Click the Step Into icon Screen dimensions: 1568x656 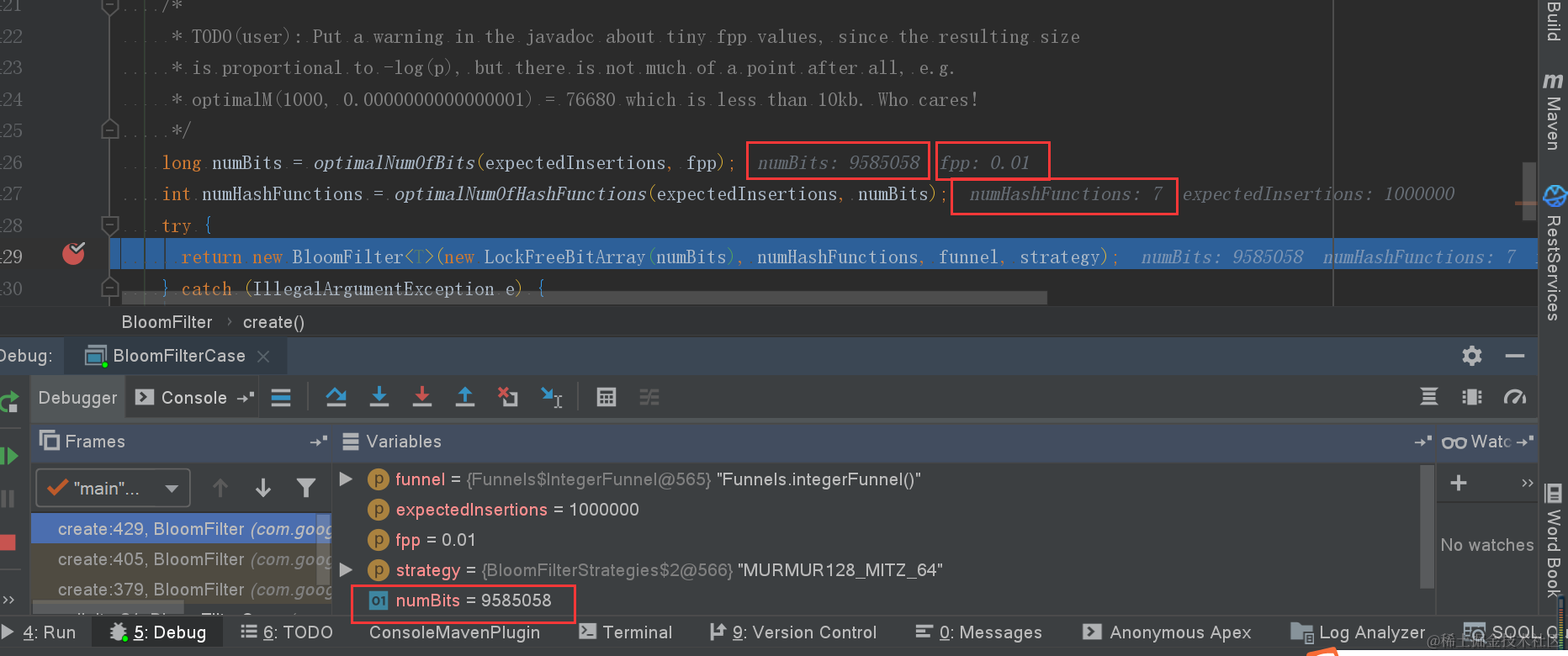379,397
